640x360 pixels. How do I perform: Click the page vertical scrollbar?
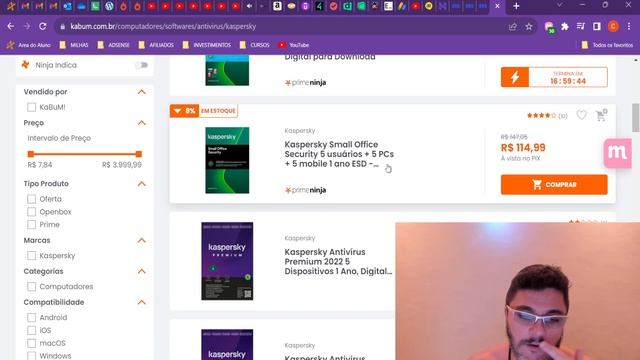pyautogui.click(x=636, y=118)
